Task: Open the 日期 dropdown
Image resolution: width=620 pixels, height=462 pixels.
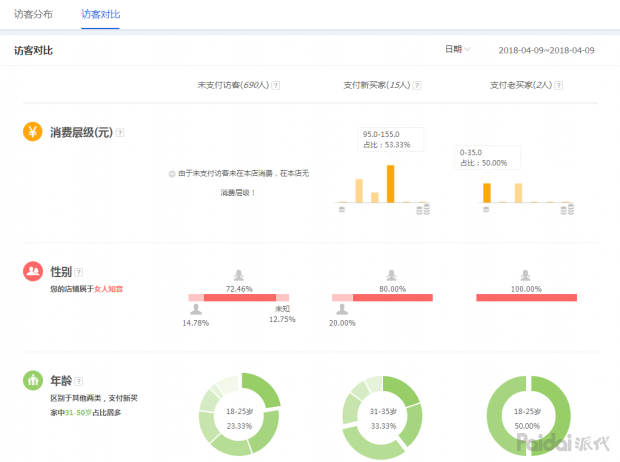Action: point(456,49)
